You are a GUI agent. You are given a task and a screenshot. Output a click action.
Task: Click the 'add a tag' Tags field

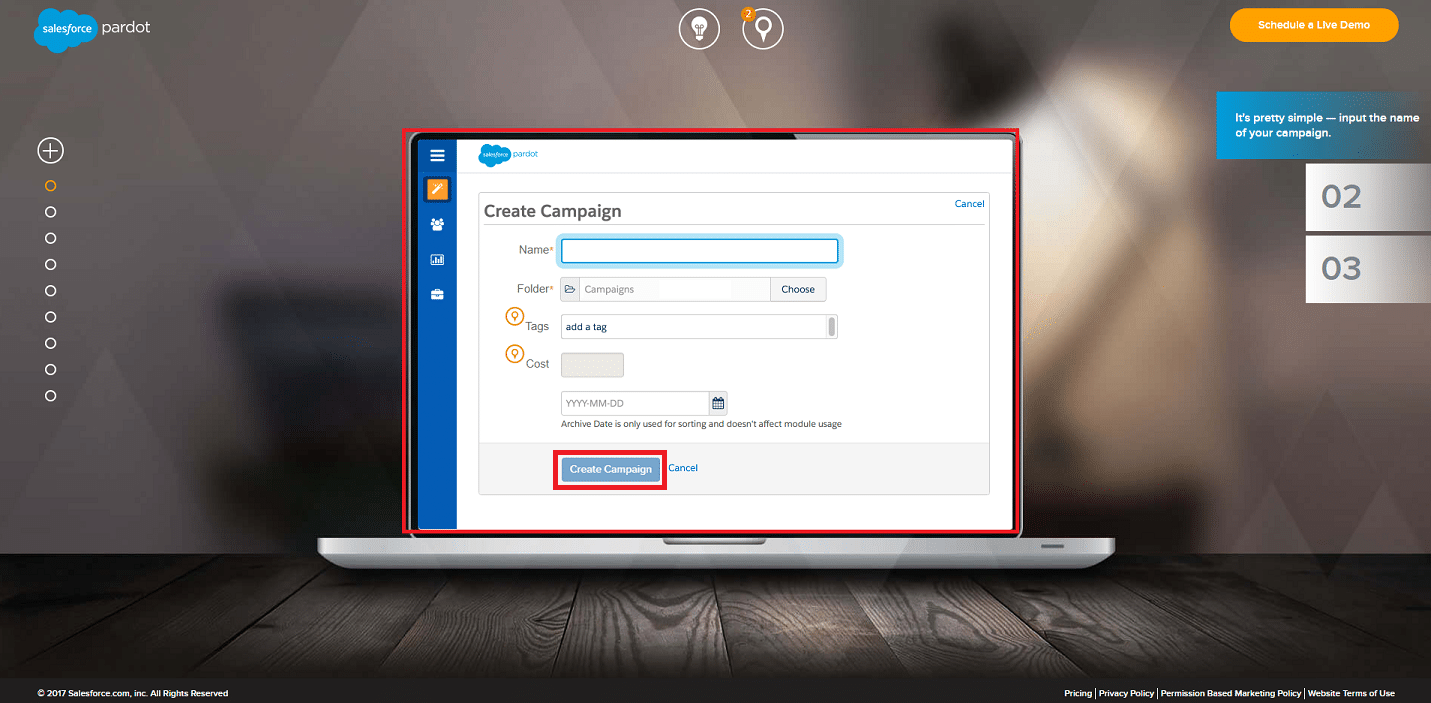694,327
